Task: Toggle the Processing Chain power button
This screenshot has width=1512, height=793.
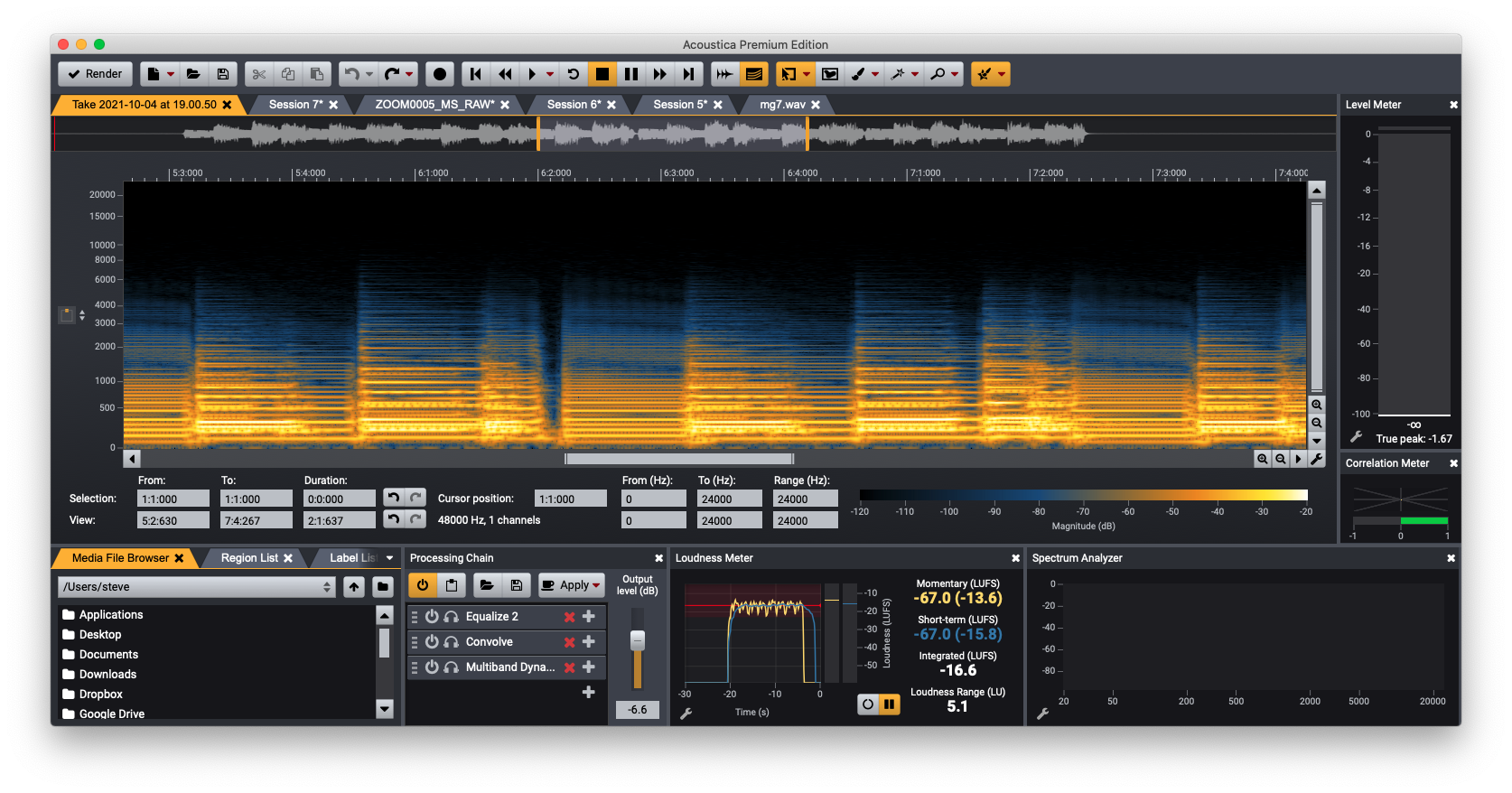Action: coord(423,585)
